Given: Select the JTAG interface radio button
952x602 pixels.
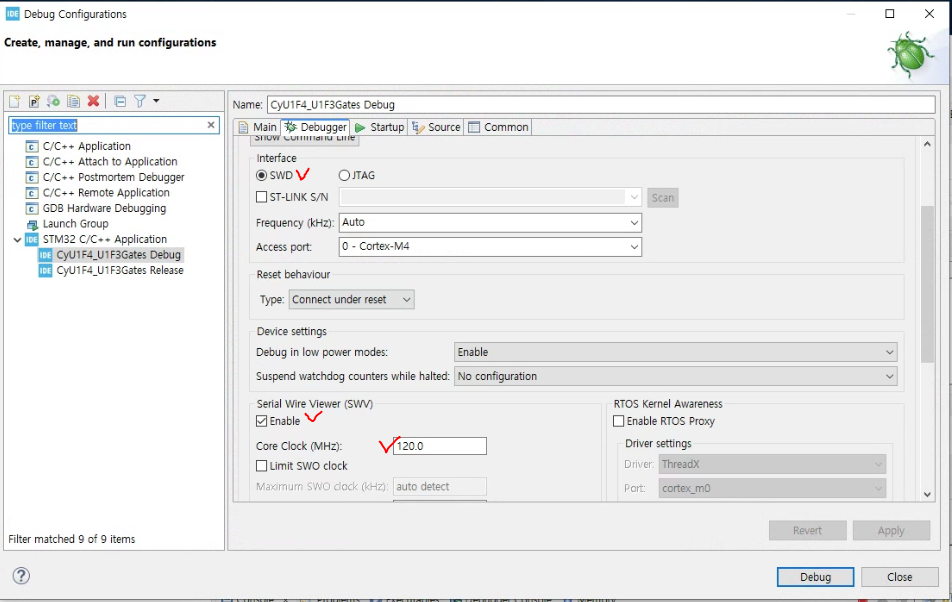Looking at the screenshot, I should (344, 175).
